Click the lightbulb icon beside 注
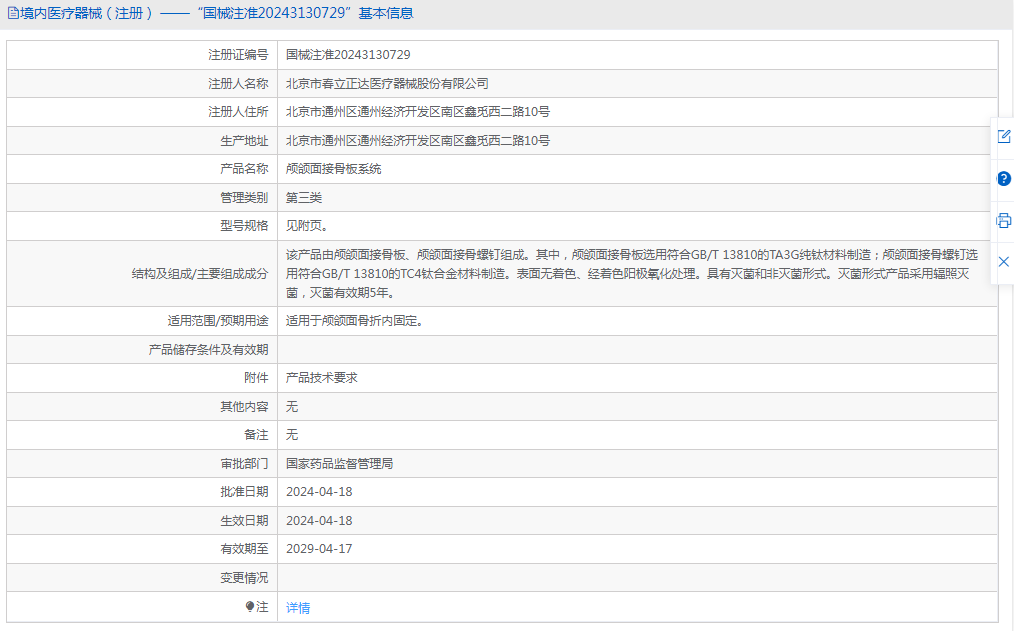Viewport: 1014px width, 631px height. (x=250, y=606)
